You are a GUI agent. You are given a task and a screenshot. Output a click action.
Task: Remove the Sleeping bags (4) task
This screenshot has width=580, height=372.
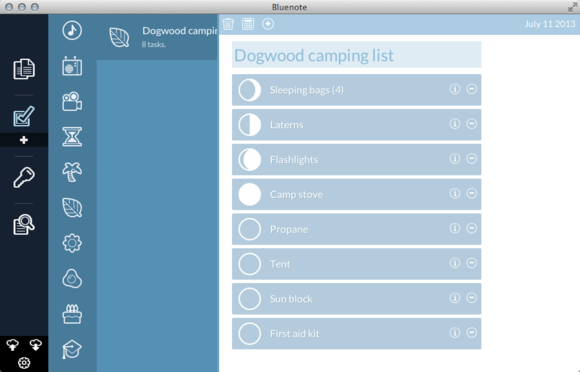[472, 89]
